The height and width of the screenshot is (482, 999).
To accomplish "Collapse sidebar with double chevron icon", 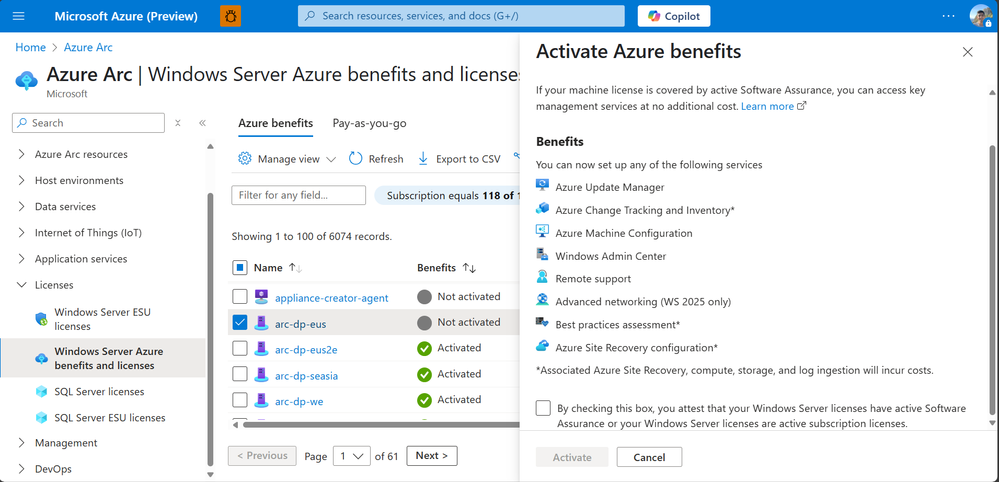I will [x=203, y=123].
